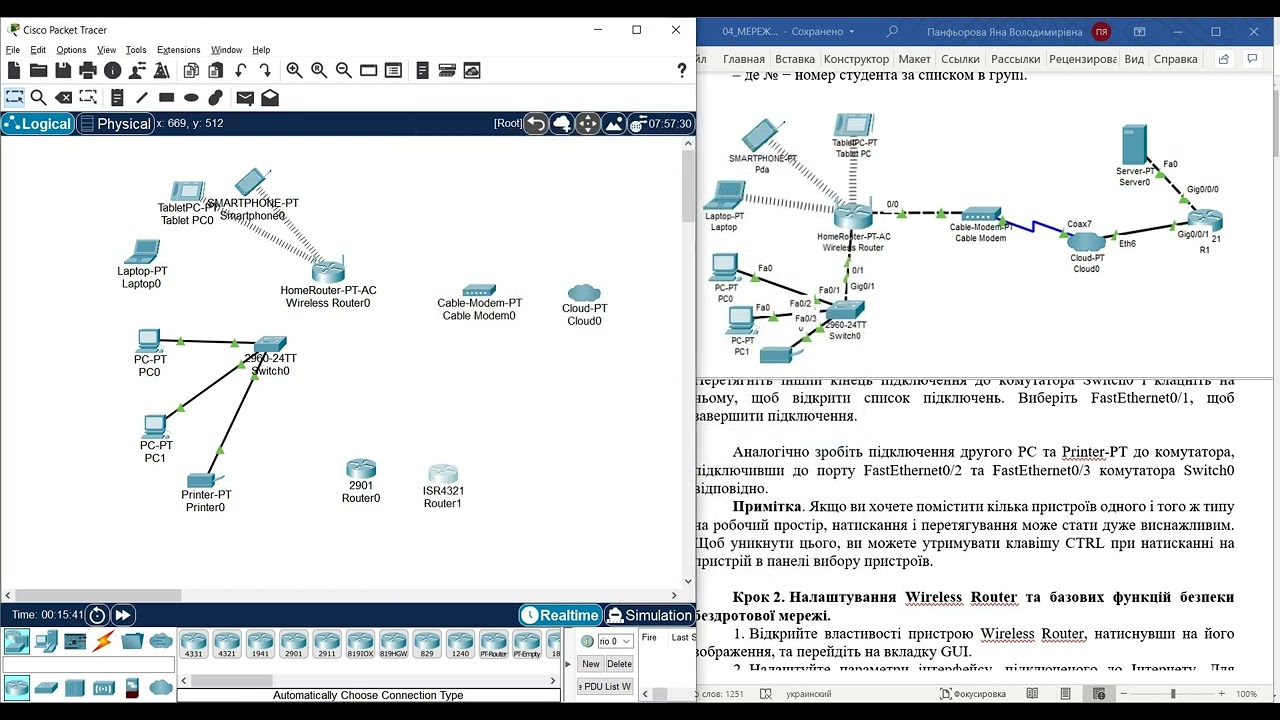The image size is (1280, 720).
Task: Click the Word zoom slider
Action: [x=1174, y=694]
